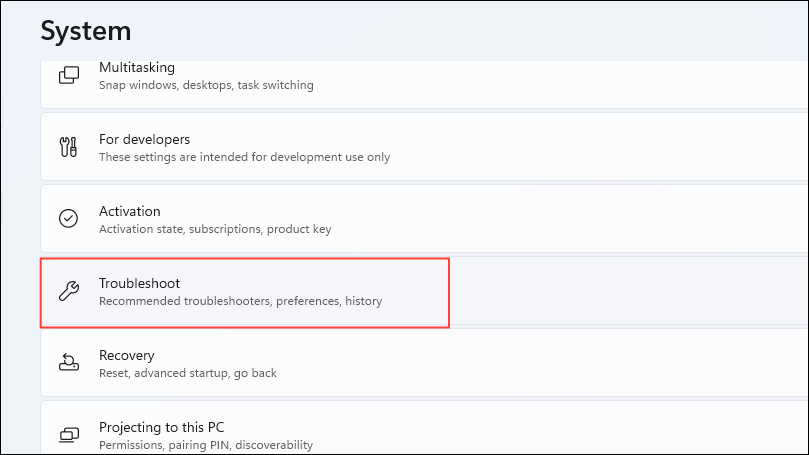The width and height of the screenshot is (809, 455).
Task: Click 'Activation state, subscriptions, product key' text
Action: pyautogui.click(x=215, y=229)
